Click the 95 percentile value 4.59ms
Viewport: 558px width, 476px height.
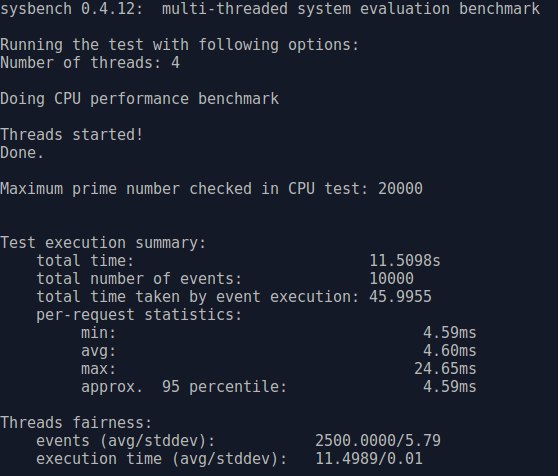(x=450, y=386)
